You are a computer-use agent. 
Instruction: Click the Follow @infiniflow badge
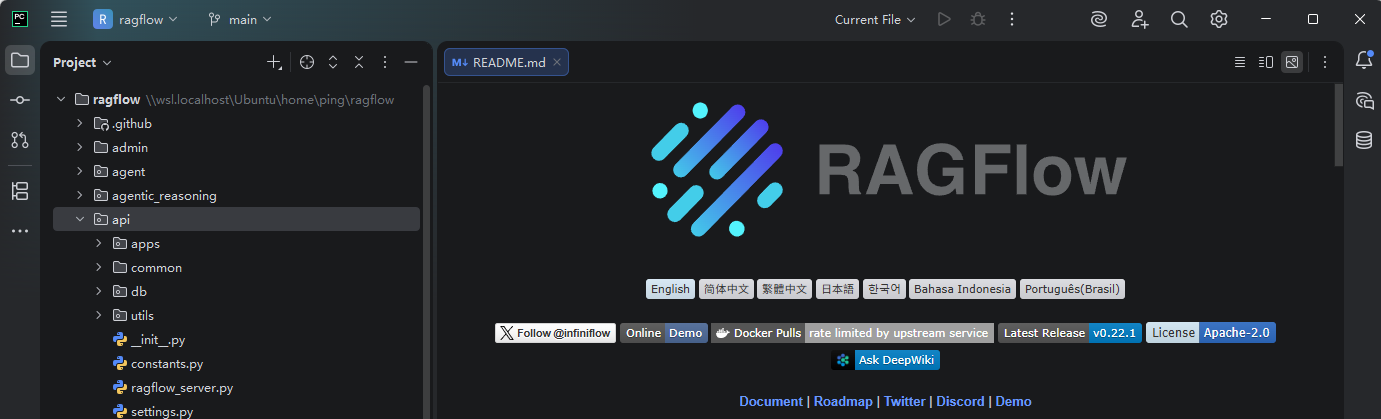(x=556, y=333)
